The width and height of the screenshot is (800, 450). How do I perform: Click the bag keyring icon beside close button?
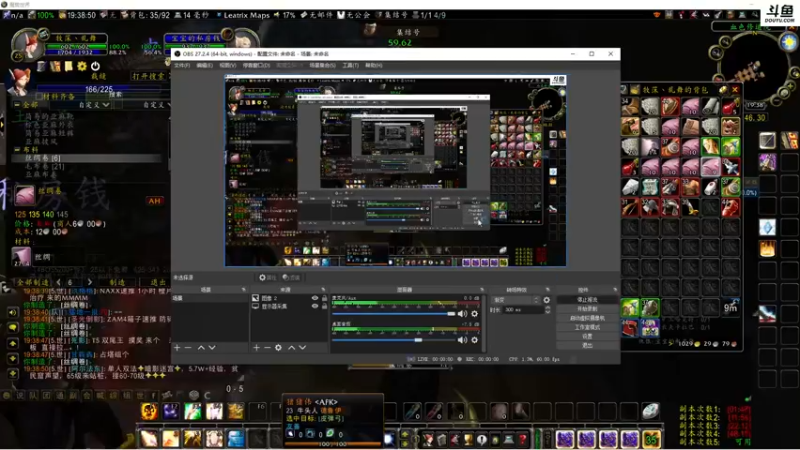tap(723, 90)
